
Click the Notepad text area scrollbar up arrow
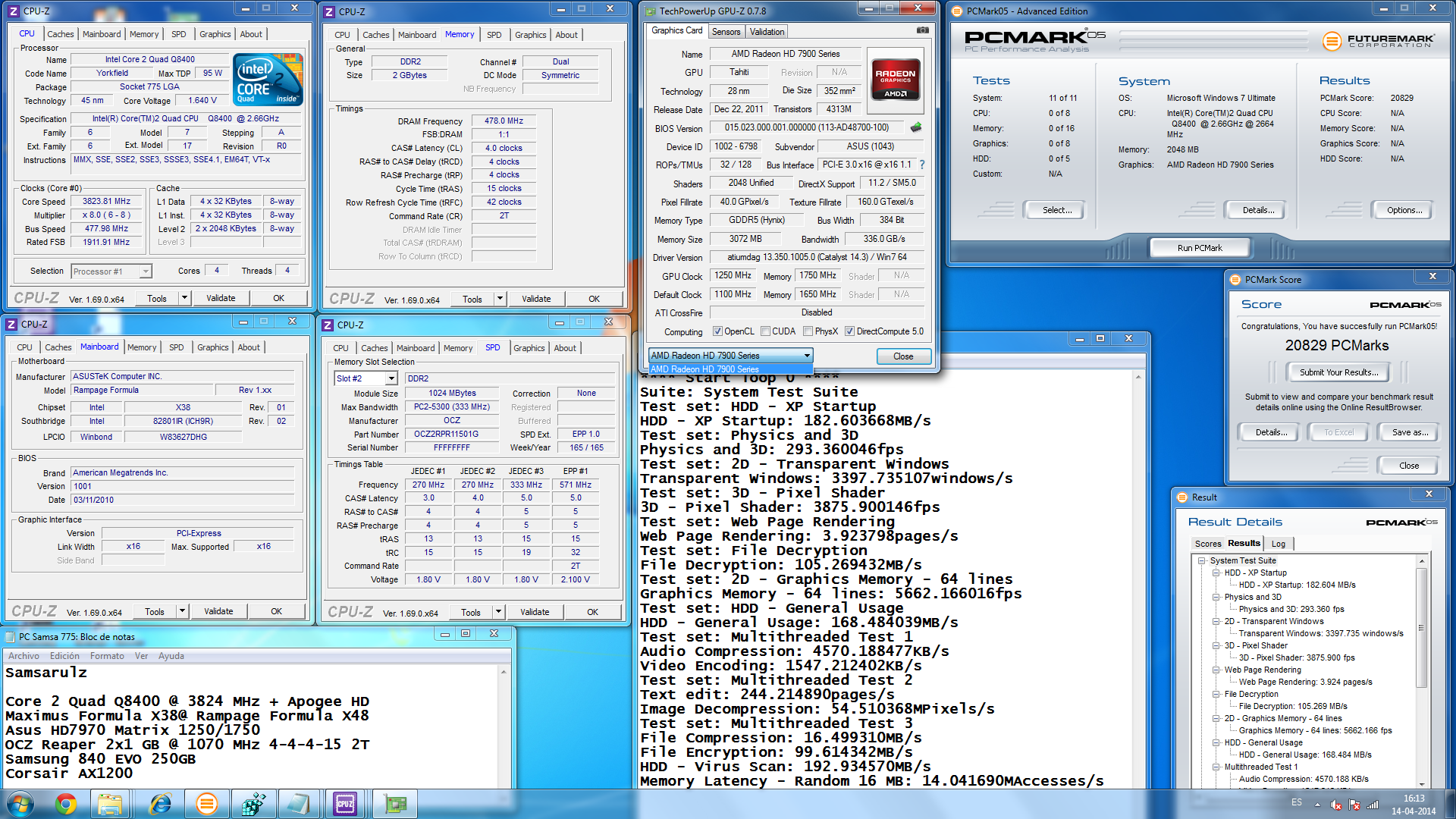(504, 672)
